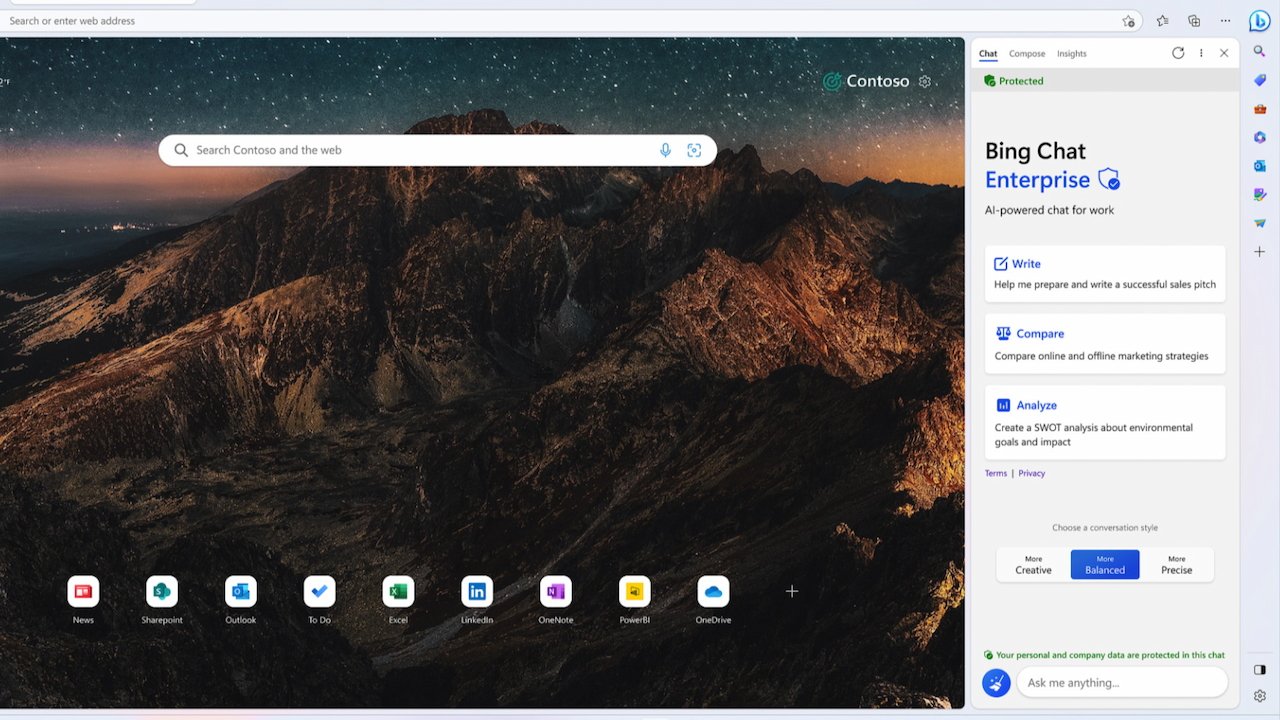Choose More Precise conversation style
The width and height of the screenshot is (1280, 720).
click(x=1176, y=565)
